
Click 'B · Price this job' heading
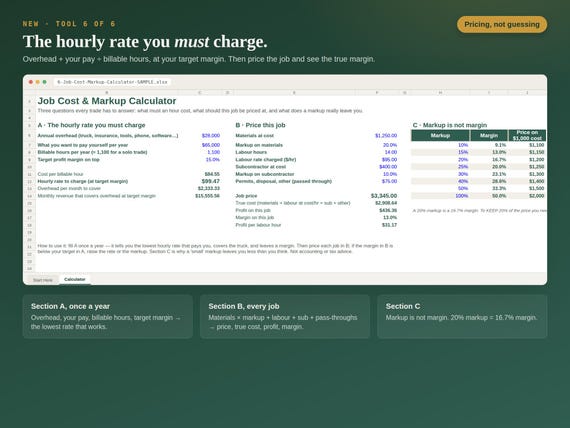click(260, 125)
